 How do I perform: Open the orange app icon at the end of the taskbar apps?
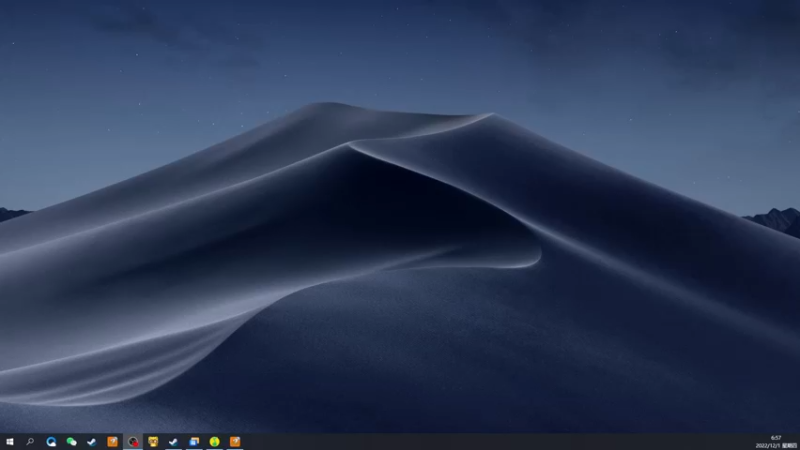tap(235, 442)
